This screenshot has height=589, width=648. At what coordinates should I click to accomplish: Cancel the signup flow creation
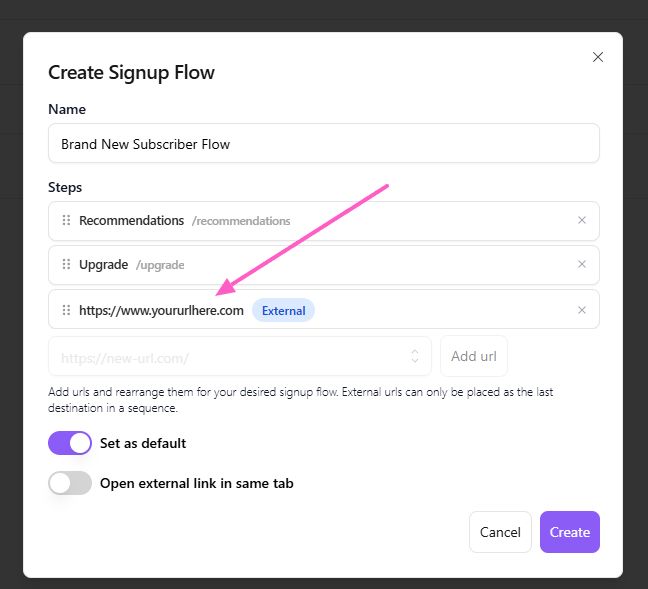coord(500,532)
